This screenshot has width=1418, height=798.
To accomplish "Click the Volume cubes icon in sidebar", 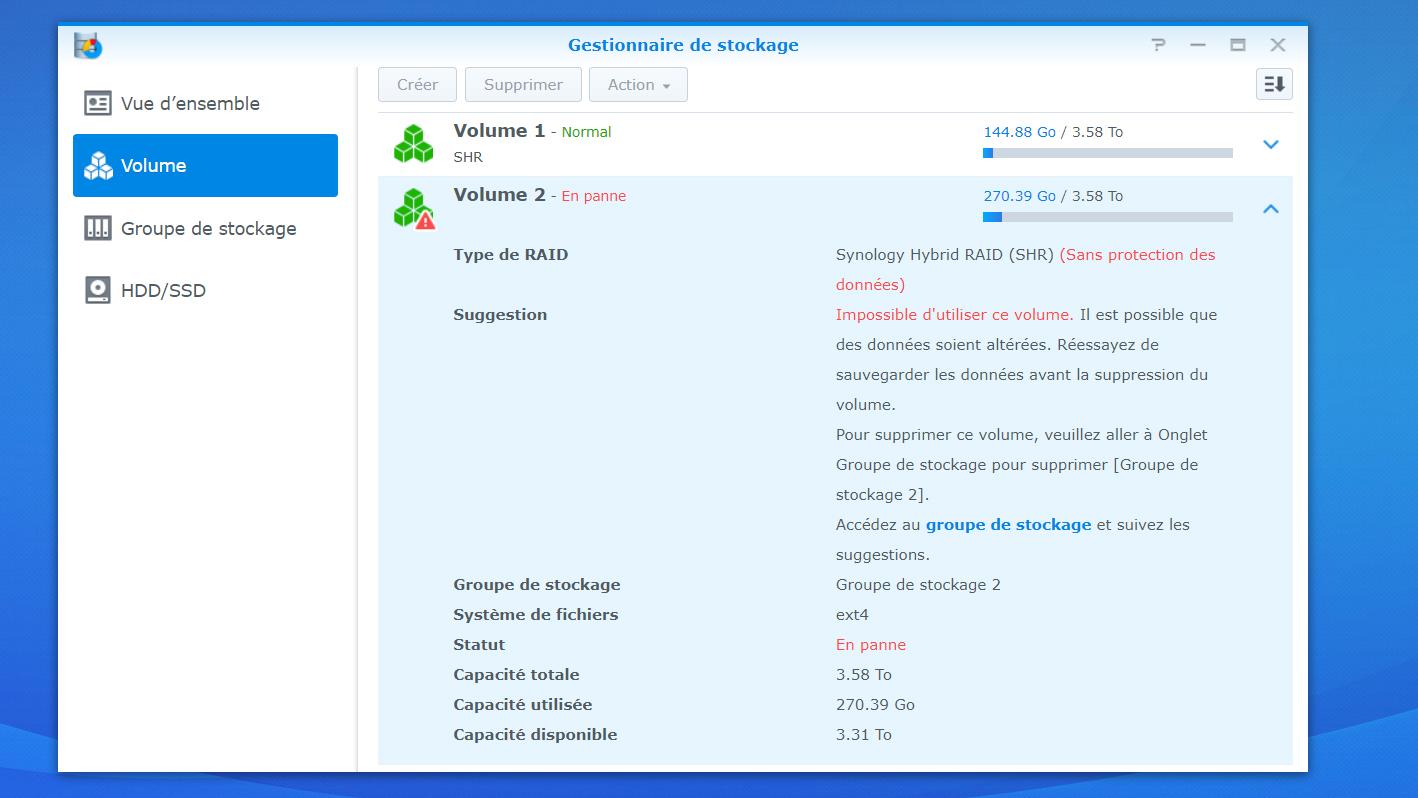I will tap(98, 166).
